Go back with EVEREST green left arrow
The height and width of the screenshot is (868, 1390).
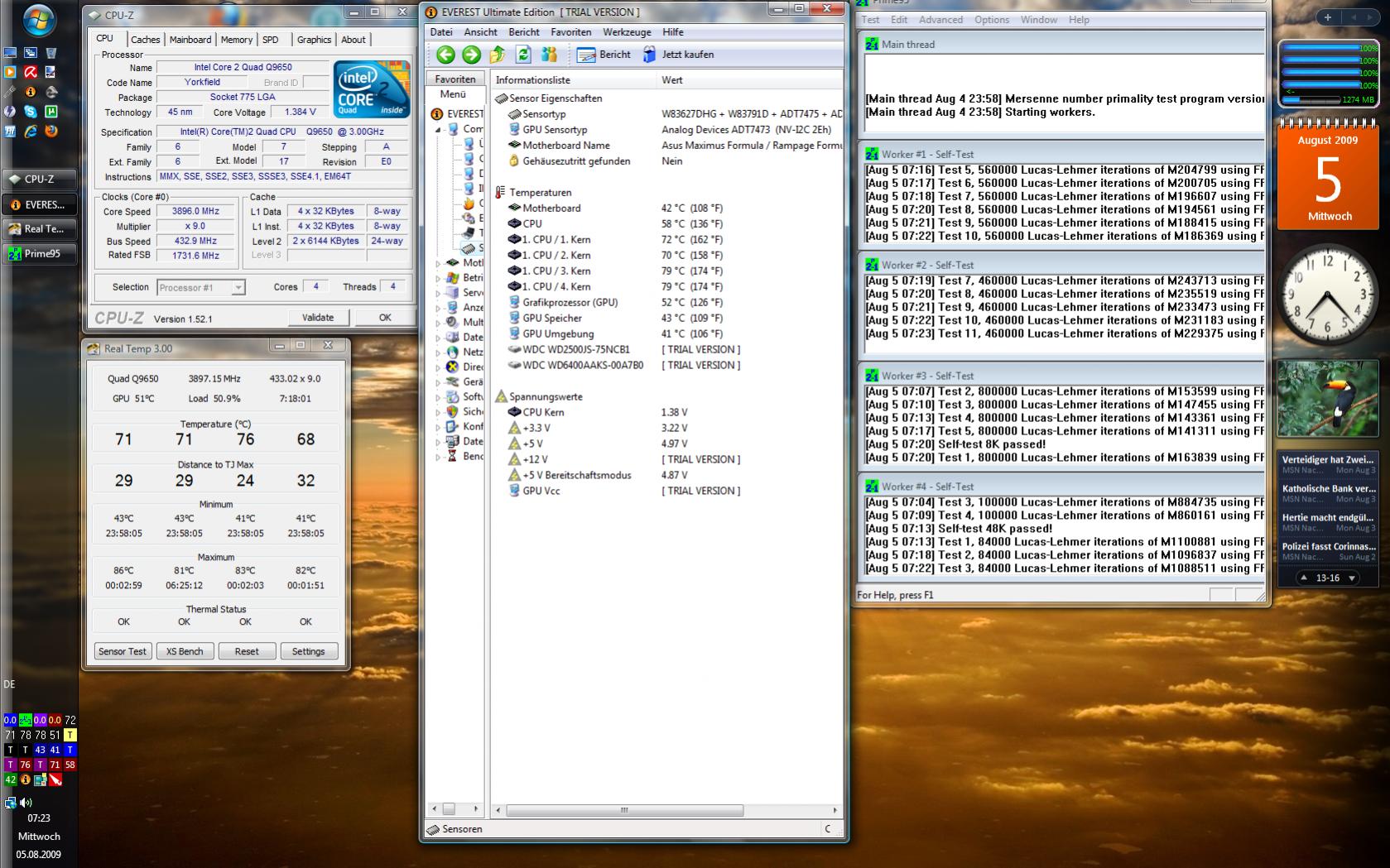pyautogui.click(x=445, y=55)
